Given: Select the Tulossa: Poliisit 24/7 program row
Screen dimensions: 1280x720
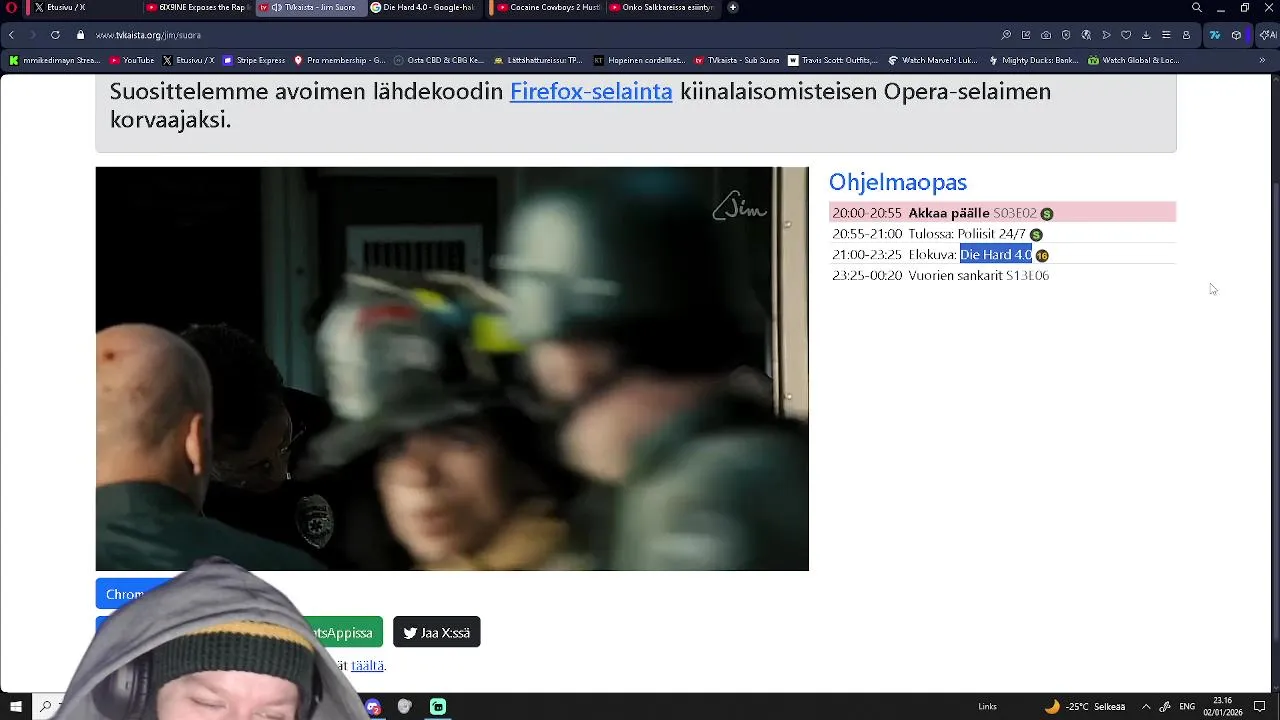Looking at the screenshot, I should point(1002,234).
